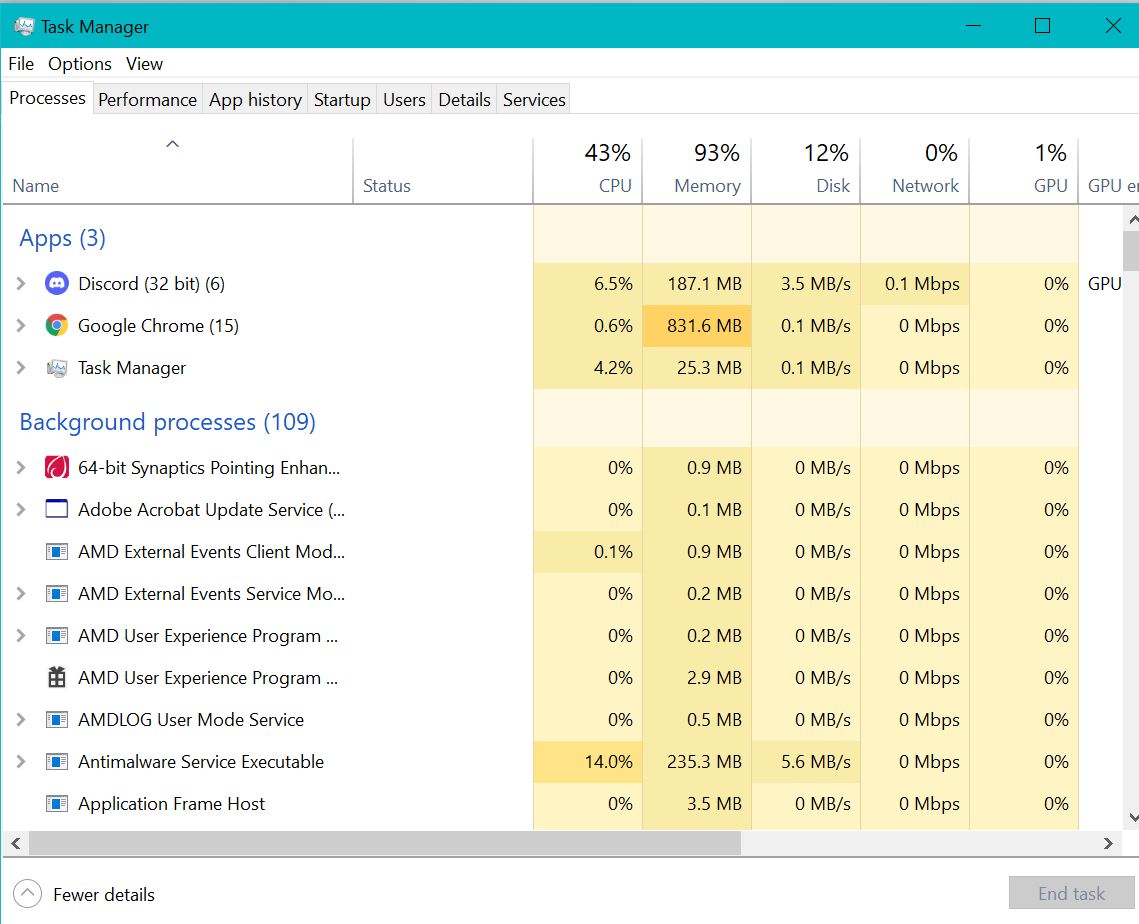The height and width of the screenshot is (924, 1139).
Task: Select Discord 0.1 Mbps network cell
Action: 915,283
